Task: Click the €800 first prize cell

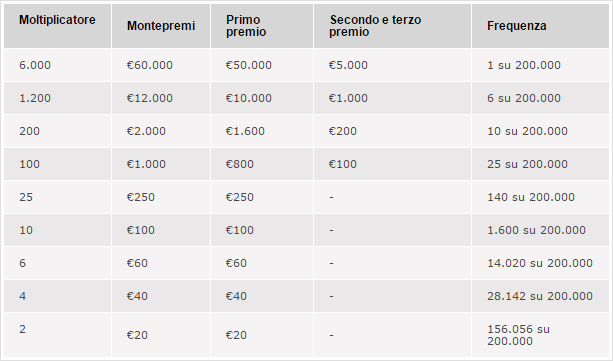Action: coord(240,164)
